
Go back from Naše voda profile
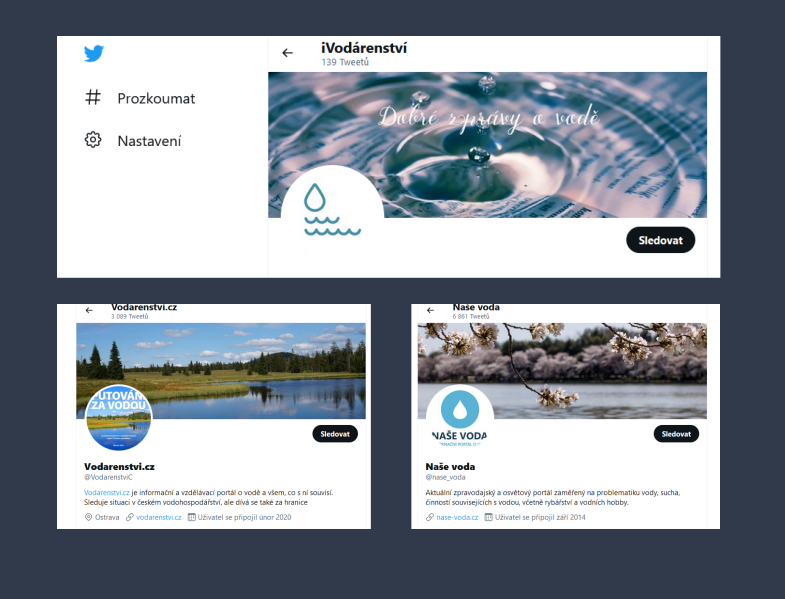click(x=431, y=311)
